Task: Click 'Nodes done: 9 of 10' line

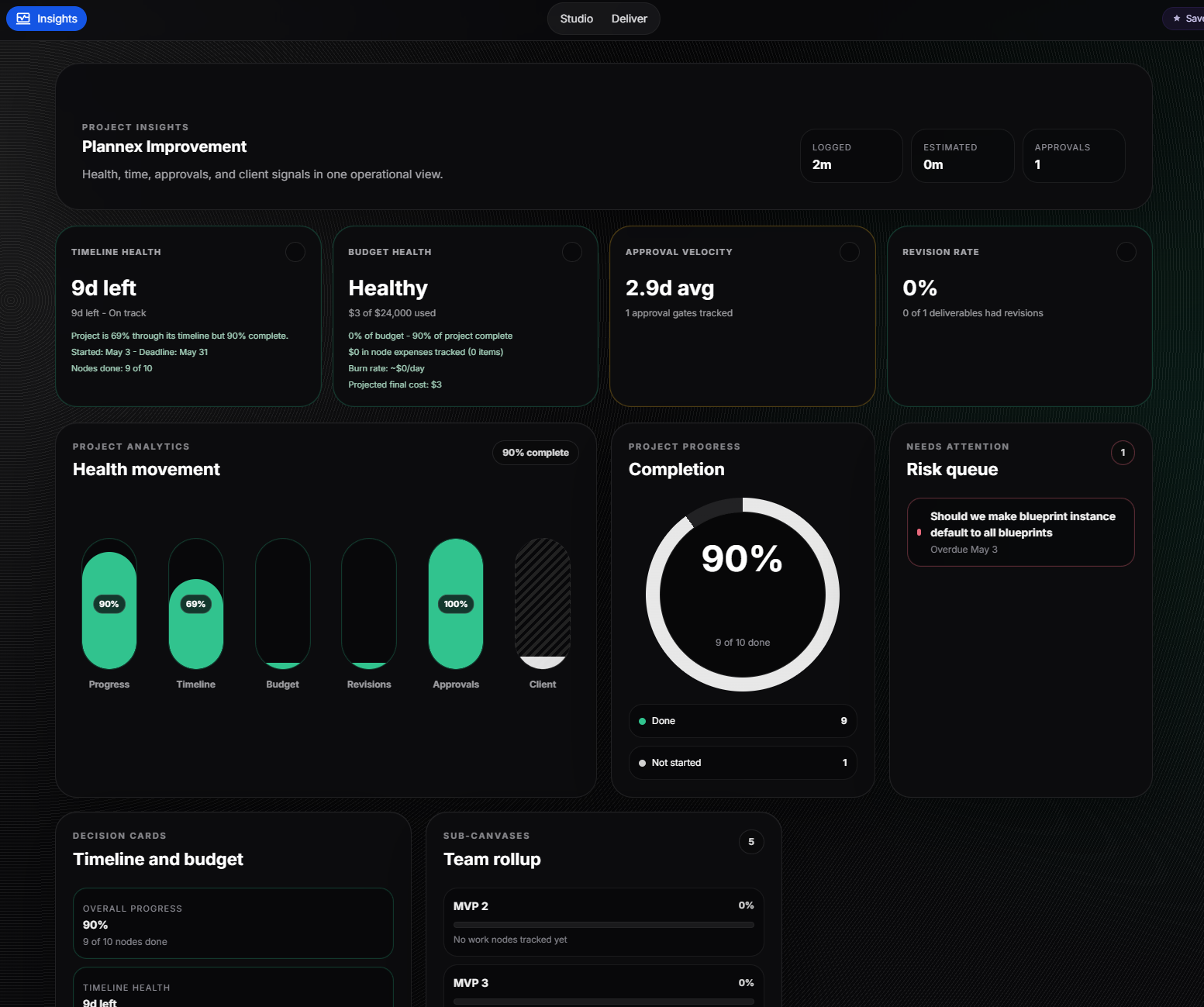Action: (x=112, y=368)
